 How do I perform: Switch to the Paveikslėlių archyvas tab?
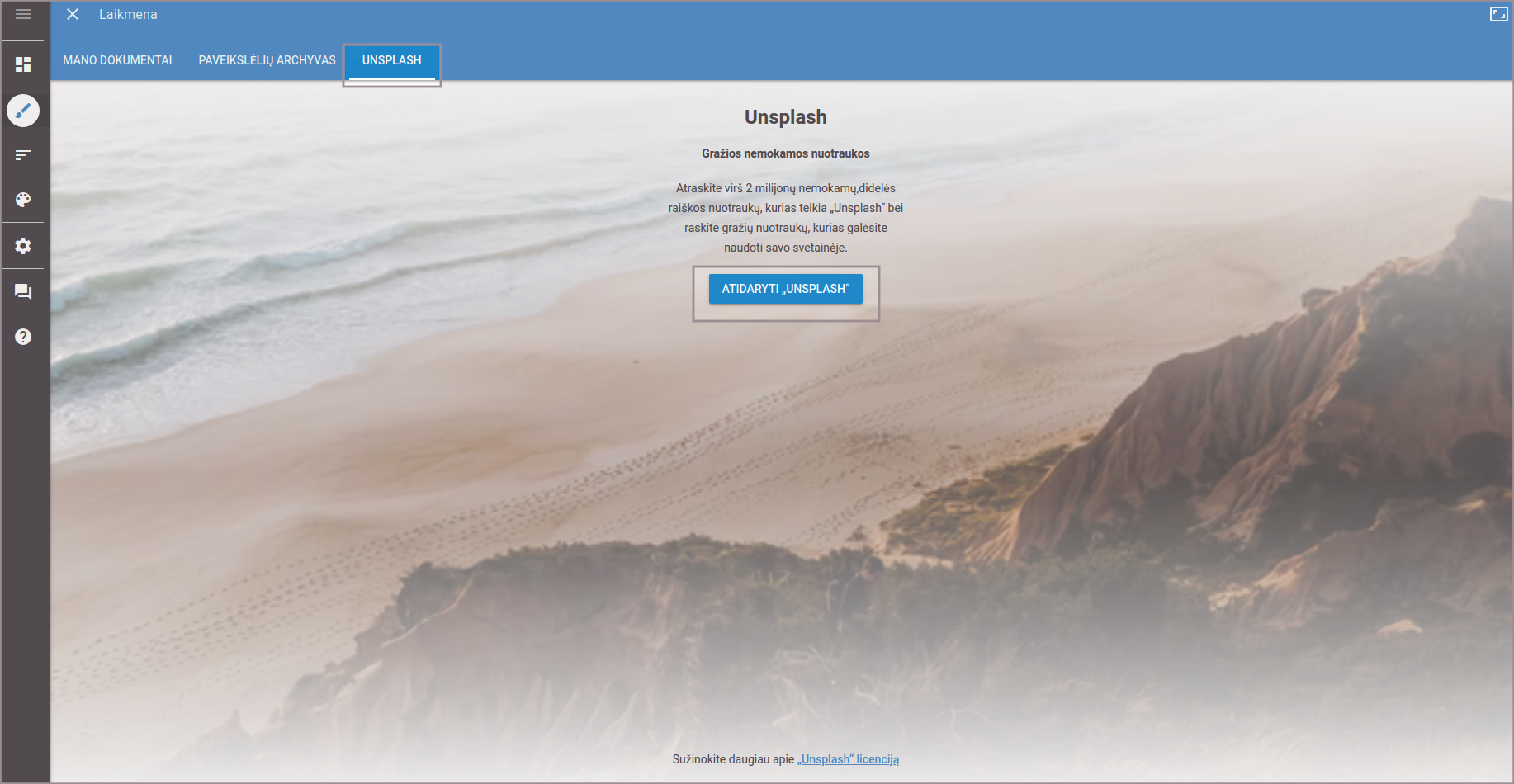pyautogui.click(x=267, y=60)
